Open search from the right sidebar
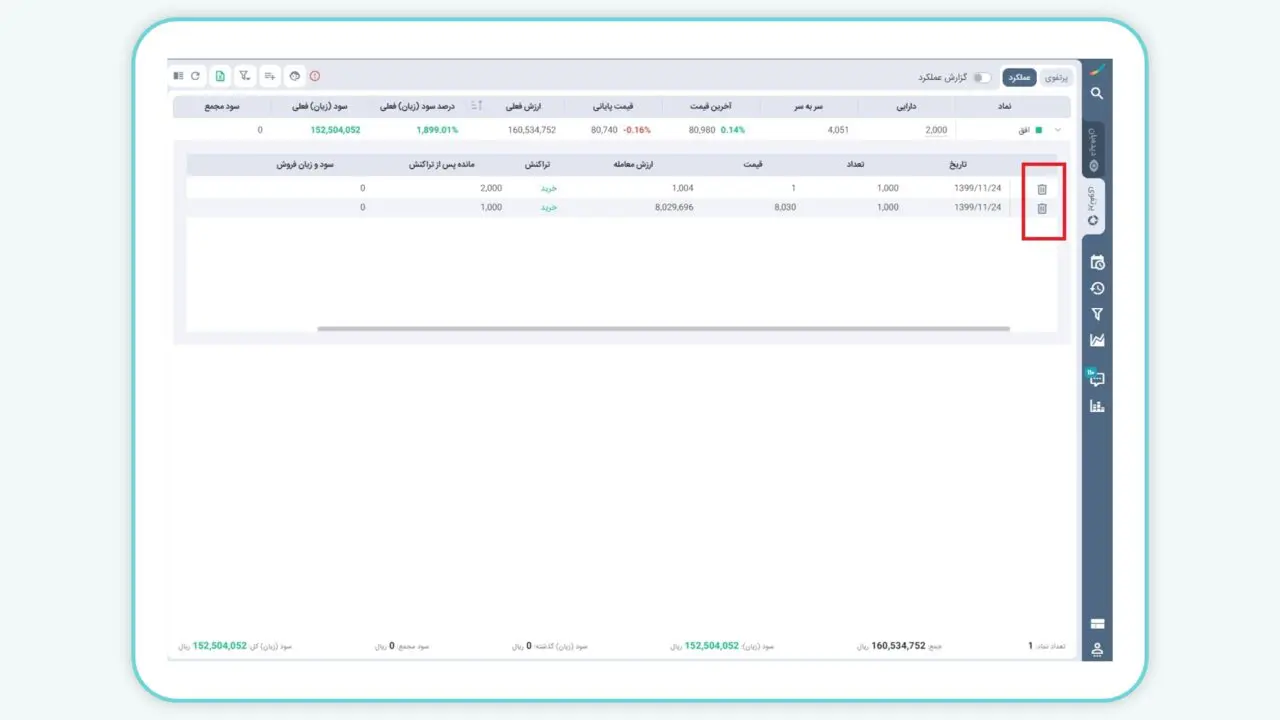1280x720 pixels. click(x=1097, y=94)
